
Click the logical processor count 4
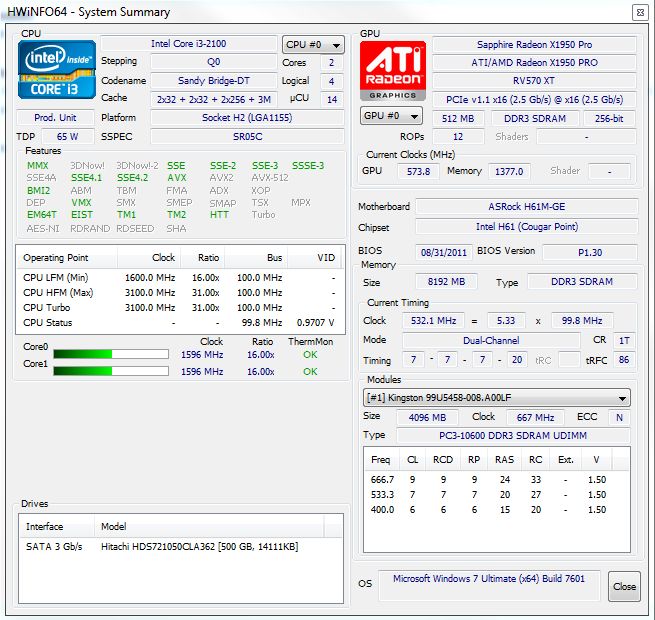coord(332,81)
